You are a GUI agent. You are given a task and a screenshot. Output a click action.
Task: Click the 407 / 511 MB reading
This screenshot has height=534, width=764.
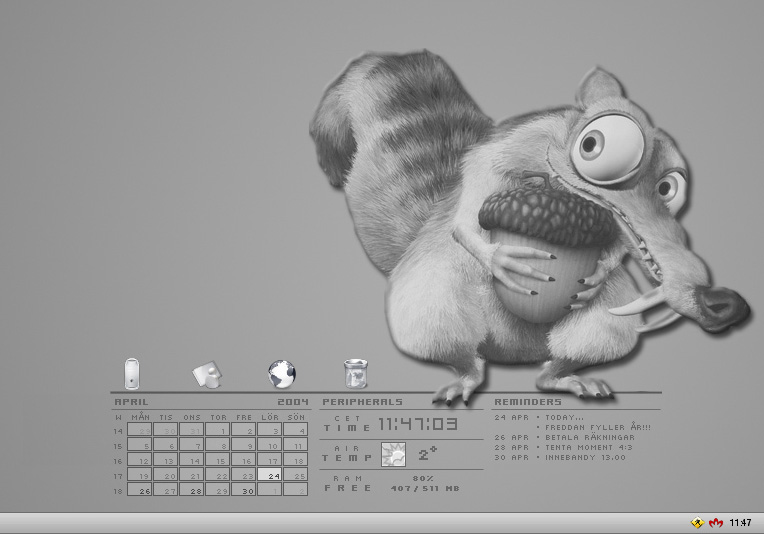(x=425, y=488)
